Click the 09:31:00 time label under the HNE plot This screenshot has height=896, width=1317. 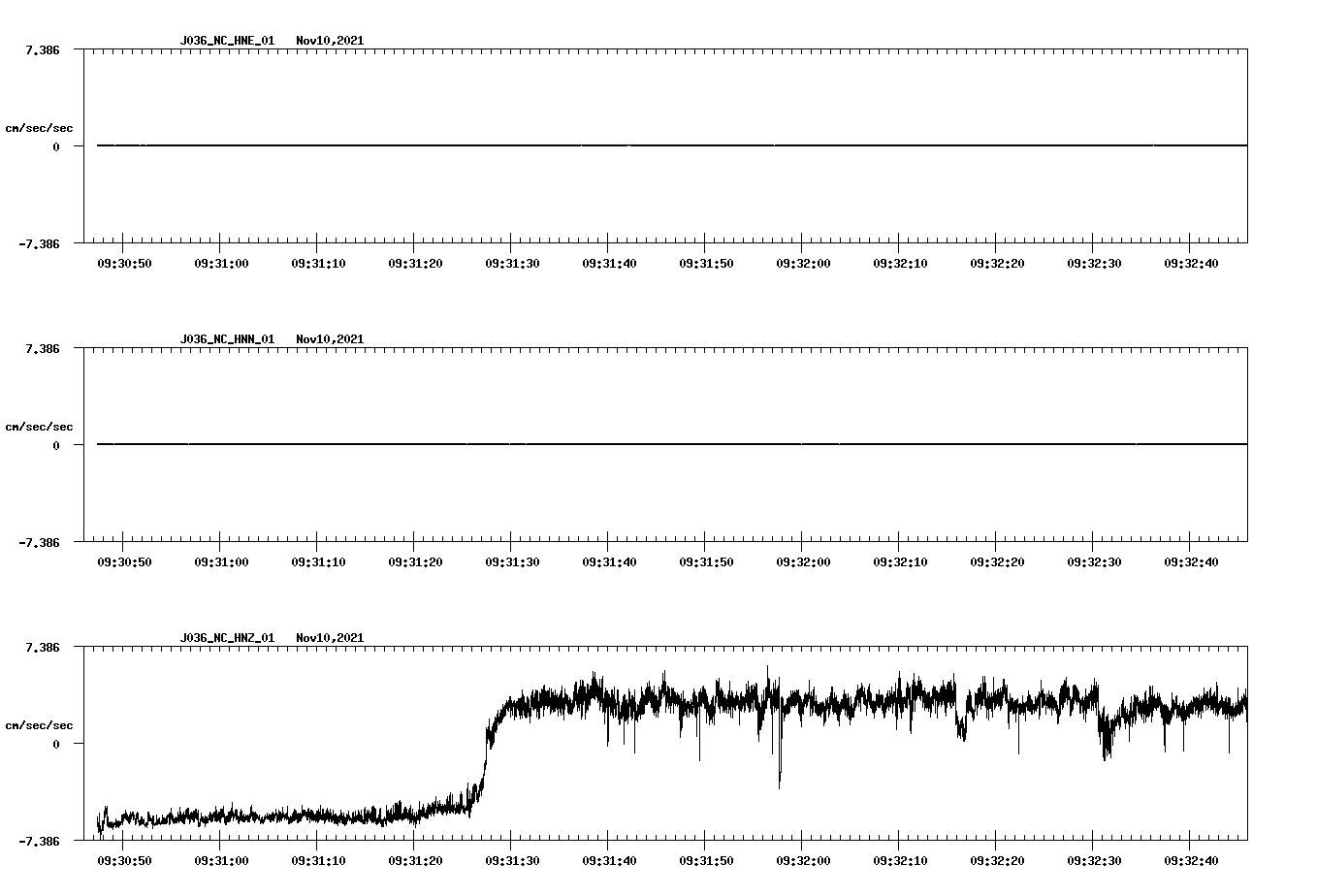[221, 264]
